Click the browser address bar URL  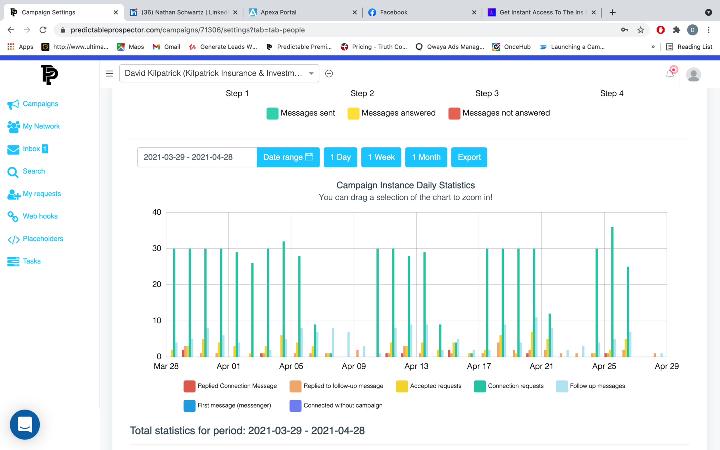(187, 30)
